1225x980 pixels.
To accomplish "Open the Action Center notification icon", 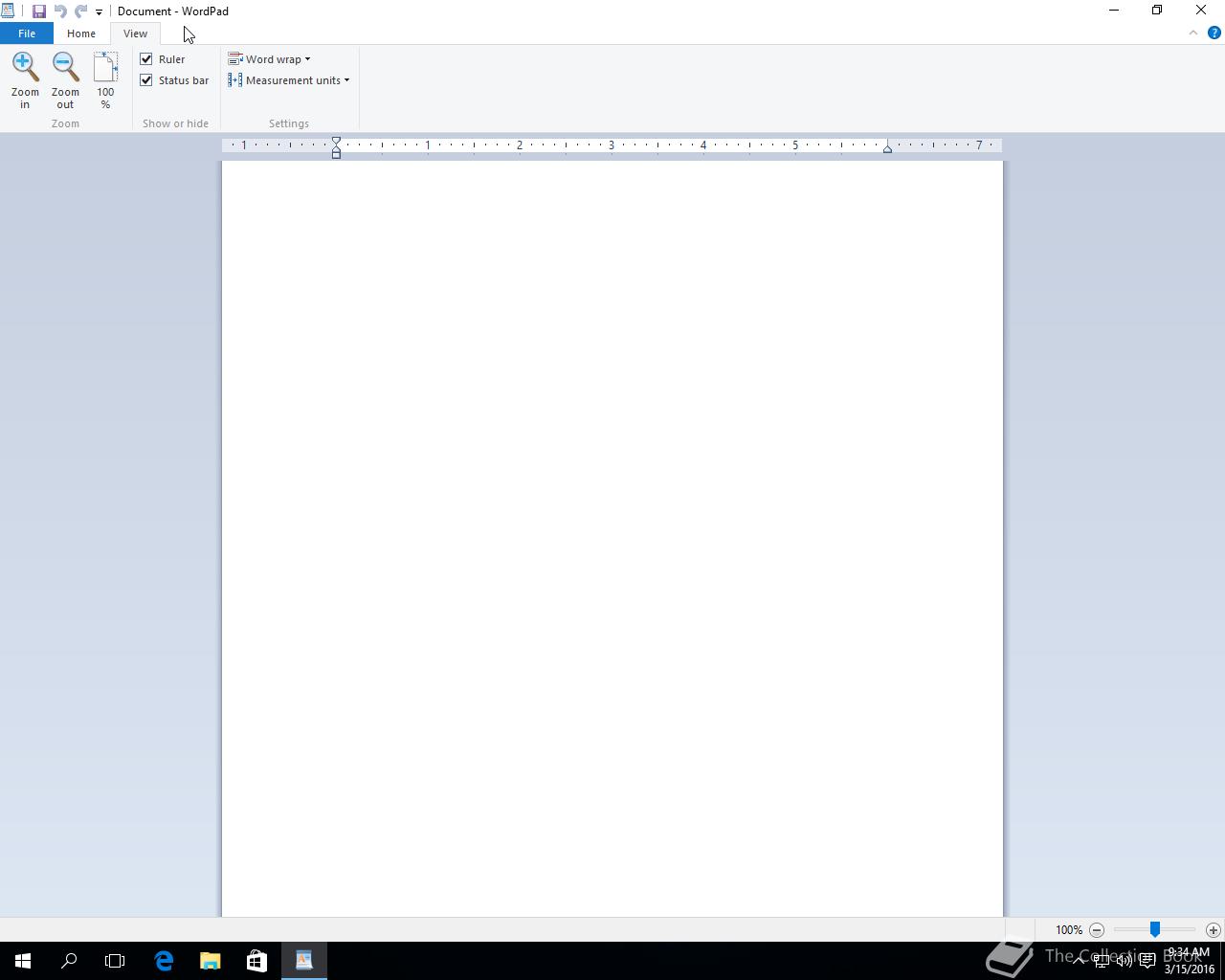I will (1147, 961).
